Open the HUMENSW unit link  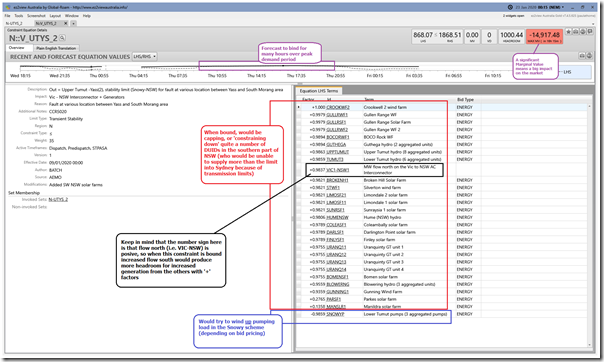[x=337, y=217]
